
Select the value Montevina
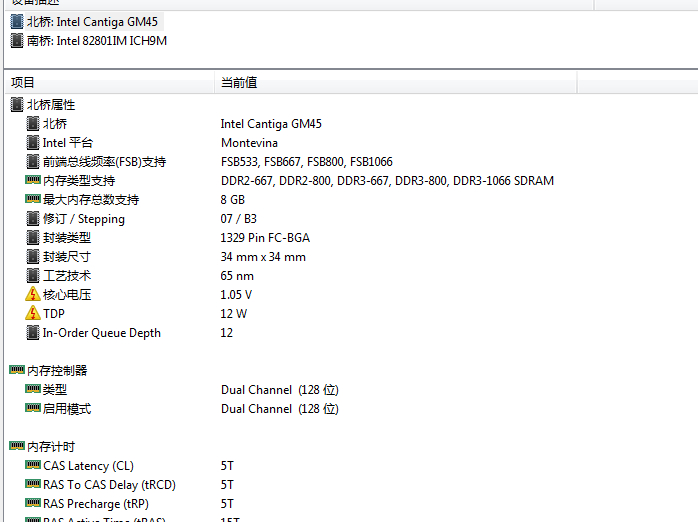(249, 143)
